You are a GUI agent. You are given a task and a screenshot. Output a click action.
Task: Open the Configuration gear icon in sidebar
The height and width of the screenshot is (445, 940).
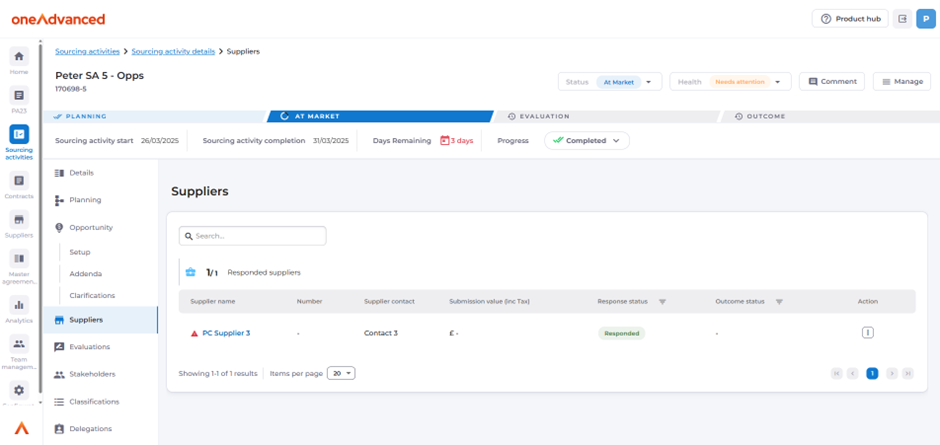point(19,390)
